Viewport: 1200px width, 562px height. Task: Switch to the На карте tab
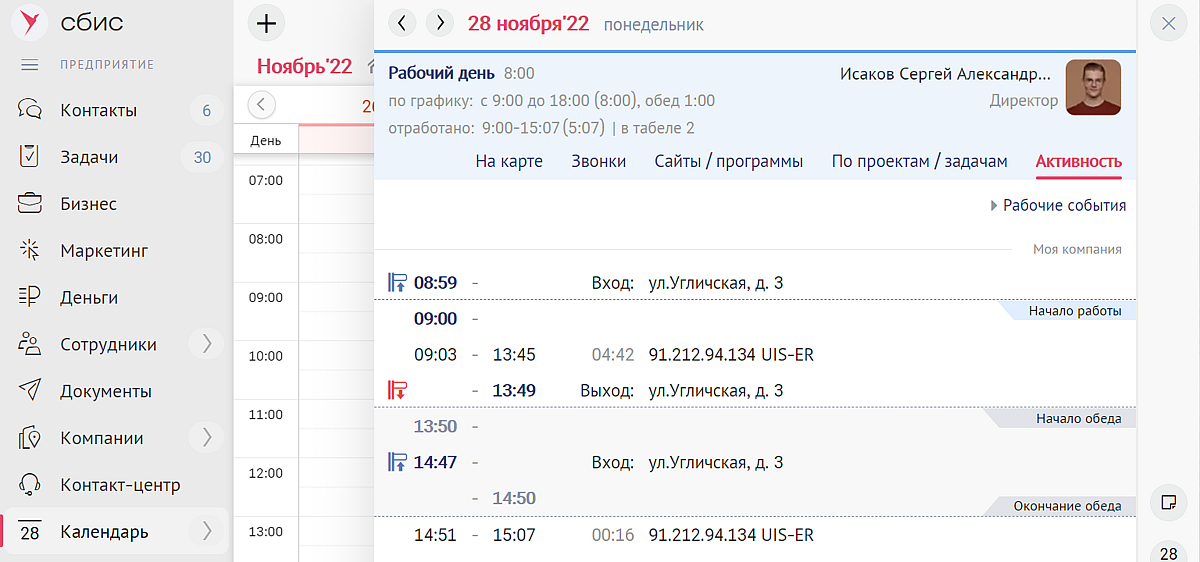tap(509, 162)
